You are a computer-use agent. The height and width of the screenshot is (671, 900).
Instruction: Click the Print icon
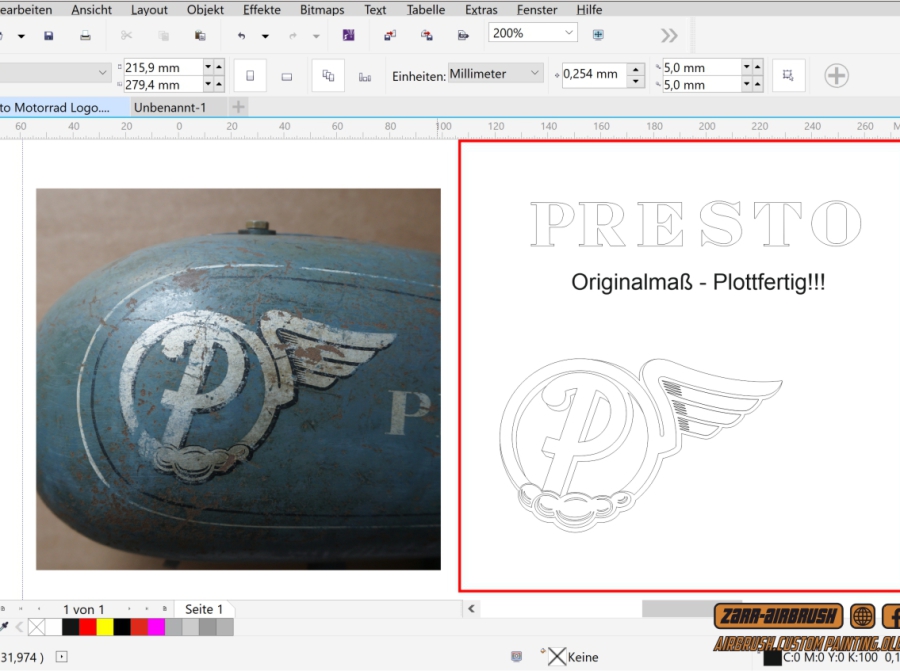(x=86, y=36)
